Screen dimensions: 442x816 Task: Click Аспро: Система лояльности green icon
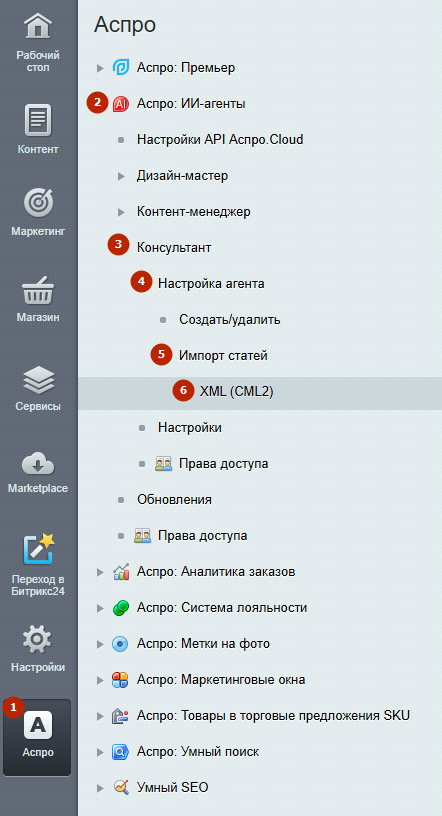tap(120, 608)
